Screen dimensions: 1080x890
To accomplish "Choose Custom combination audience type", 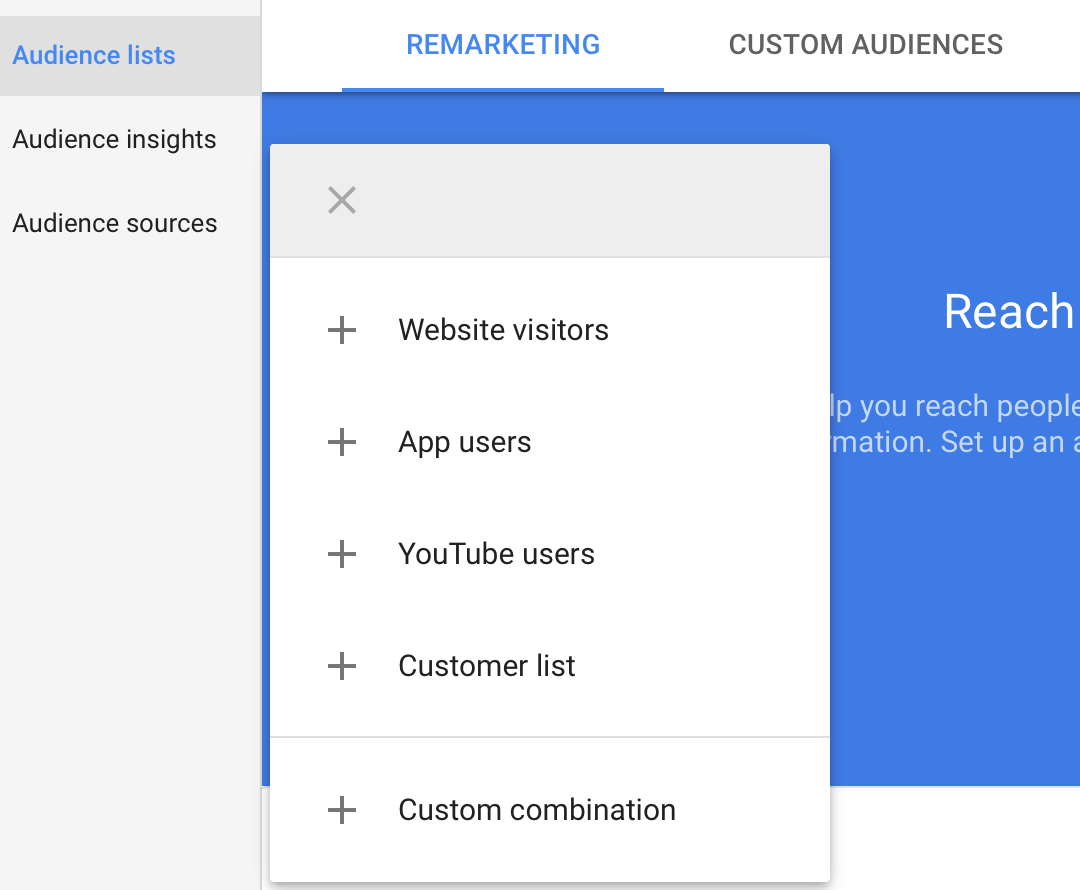I will [x=537, y=810].
